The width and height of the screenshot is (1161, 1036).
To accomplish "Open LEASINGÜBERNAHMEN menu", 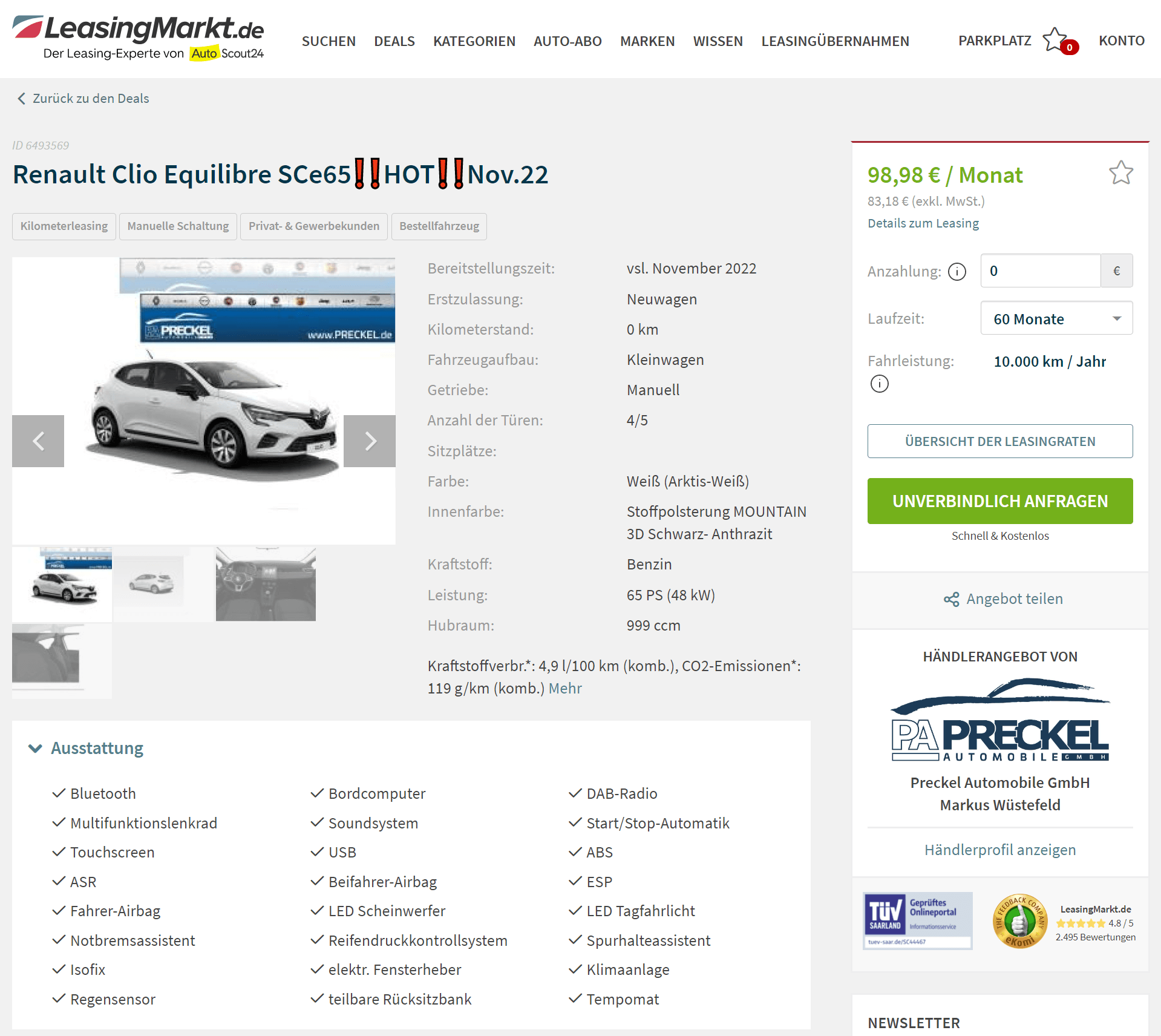I will point(835,41).
